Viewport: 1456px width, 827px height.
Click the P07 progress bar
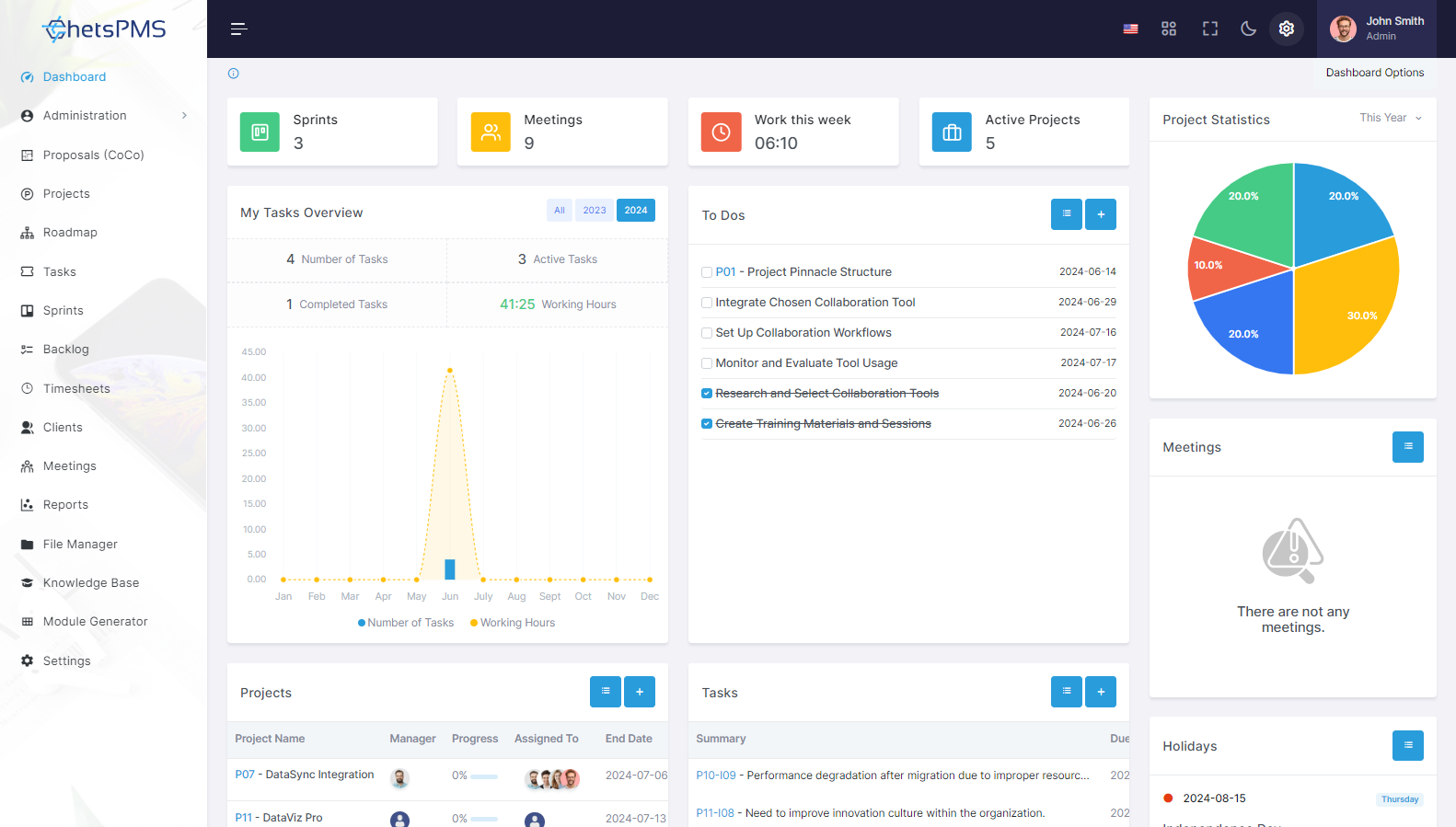[x=484, y=776]
